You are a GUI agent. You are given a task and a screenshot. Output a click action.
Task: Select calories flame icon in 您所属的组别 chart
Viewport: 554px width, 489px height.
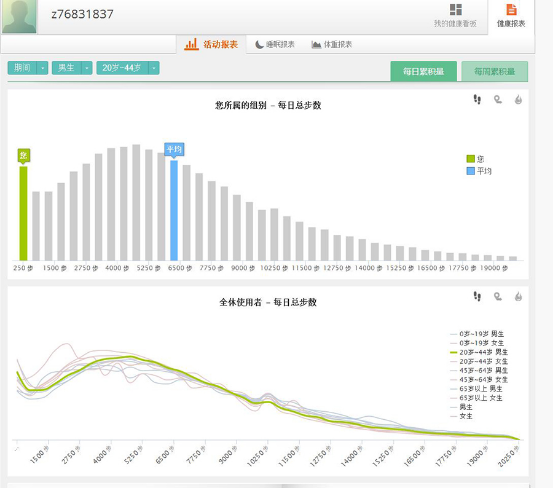click(518, 100)
